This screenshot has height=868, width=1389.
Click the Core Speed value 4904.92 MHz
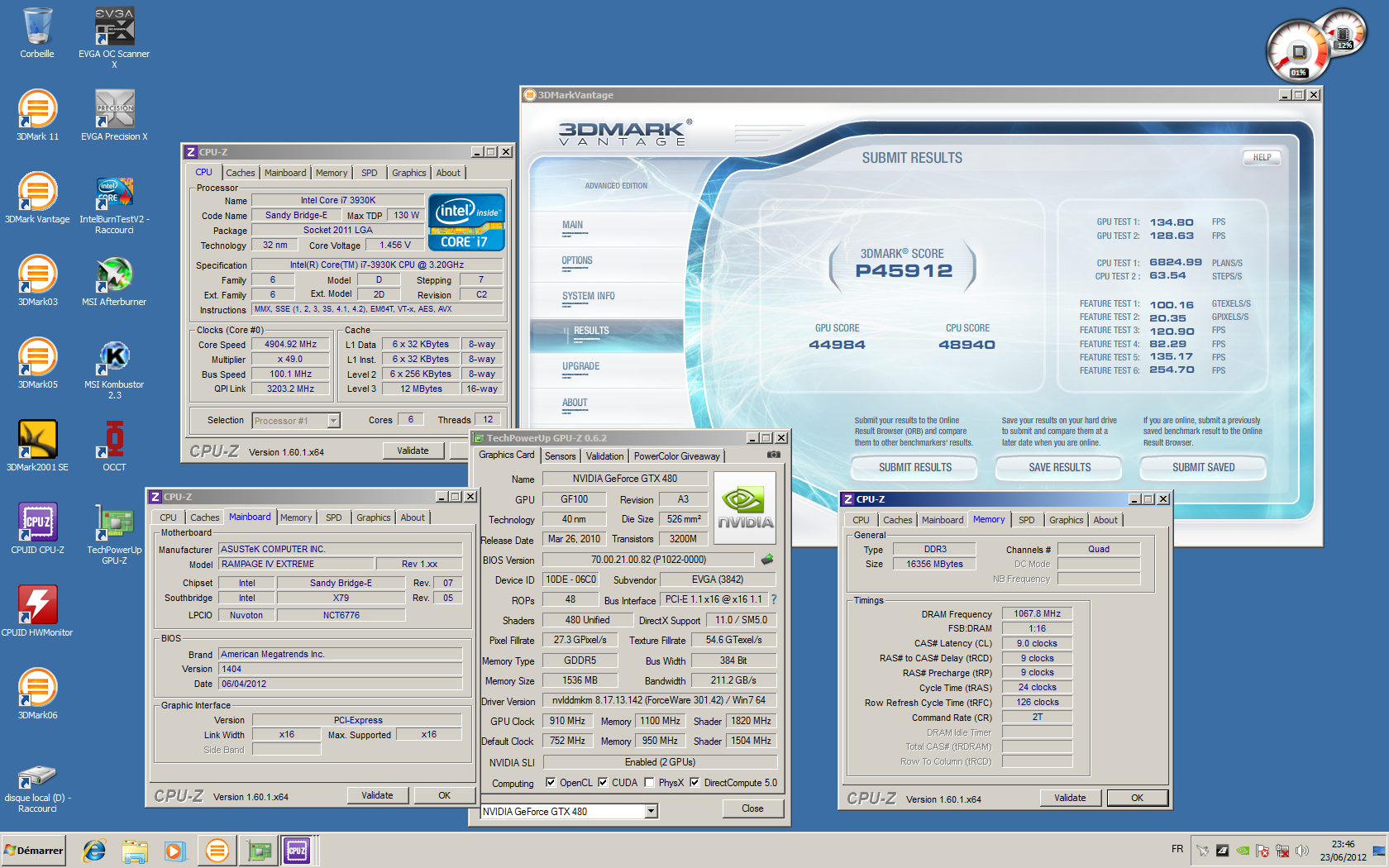(290, 344)
